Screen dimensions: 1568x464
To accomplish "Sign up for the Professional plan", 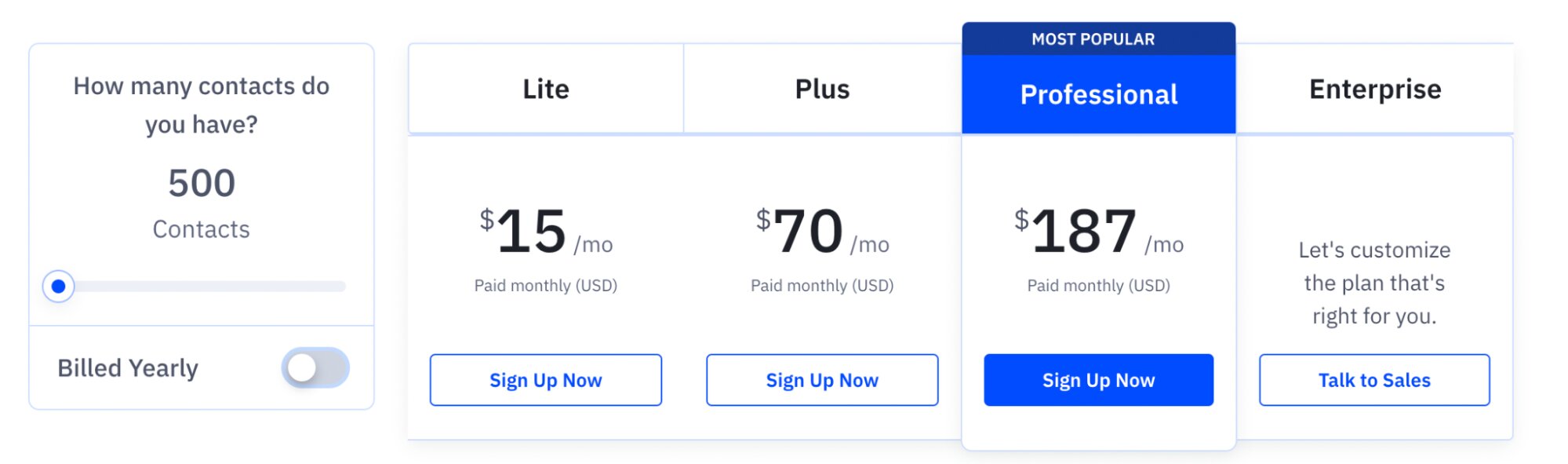I will [x=1098, y=380].
